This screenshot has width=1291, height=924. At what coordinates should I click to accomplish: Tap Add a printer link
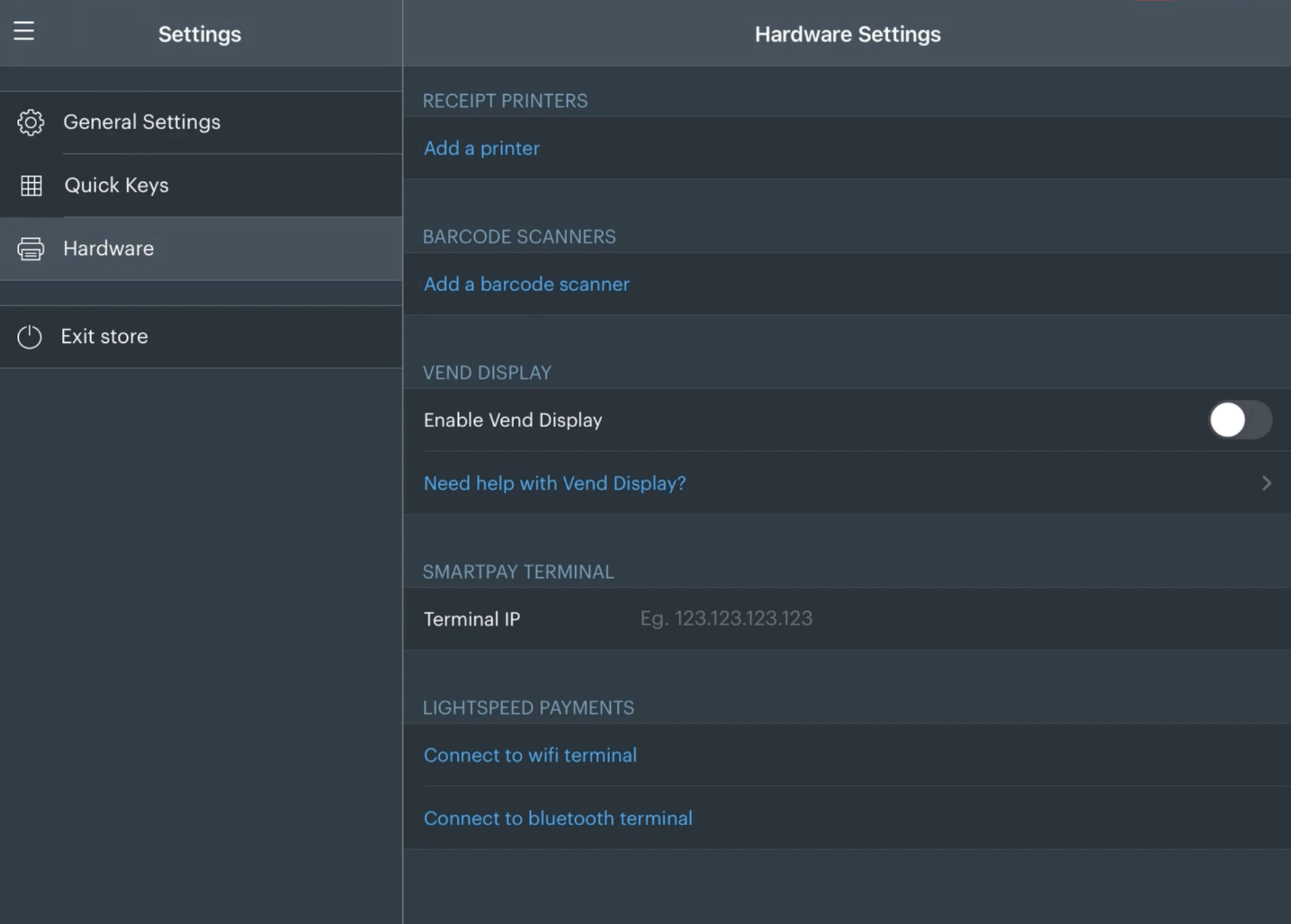tap(482, 148)
